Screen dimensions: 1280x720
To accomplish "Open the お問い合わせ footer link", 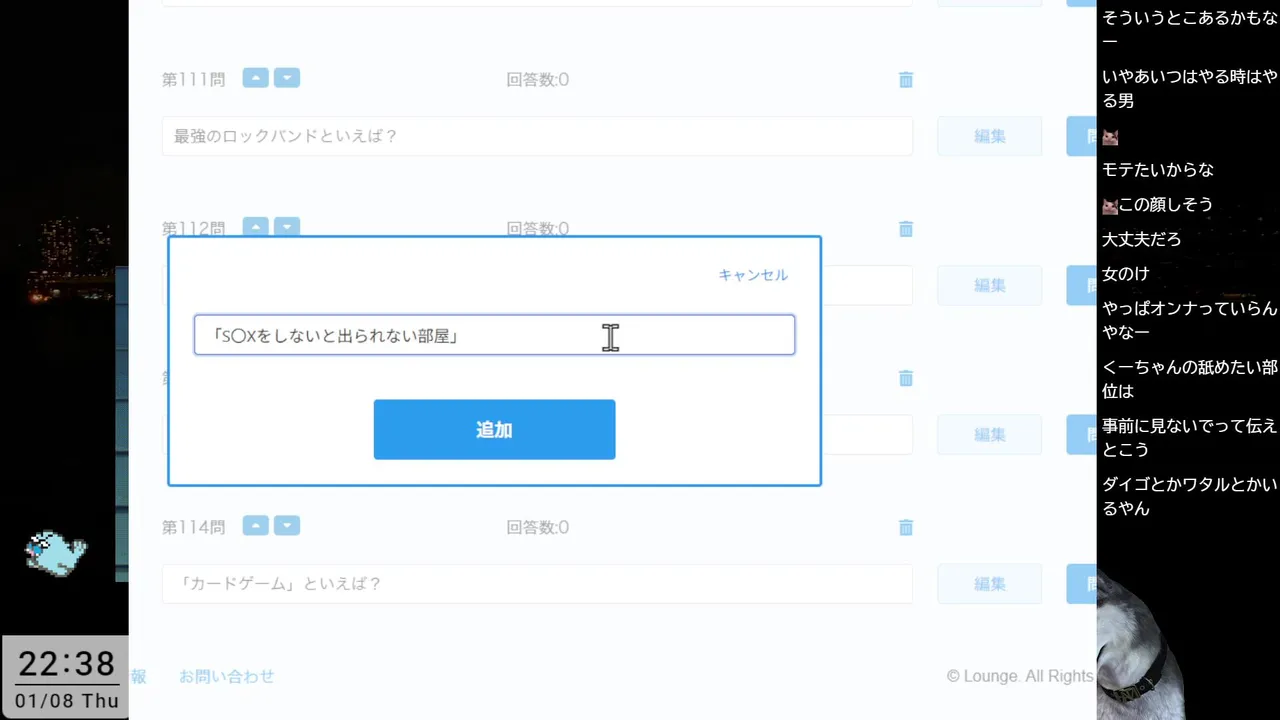I will [227, 676].
